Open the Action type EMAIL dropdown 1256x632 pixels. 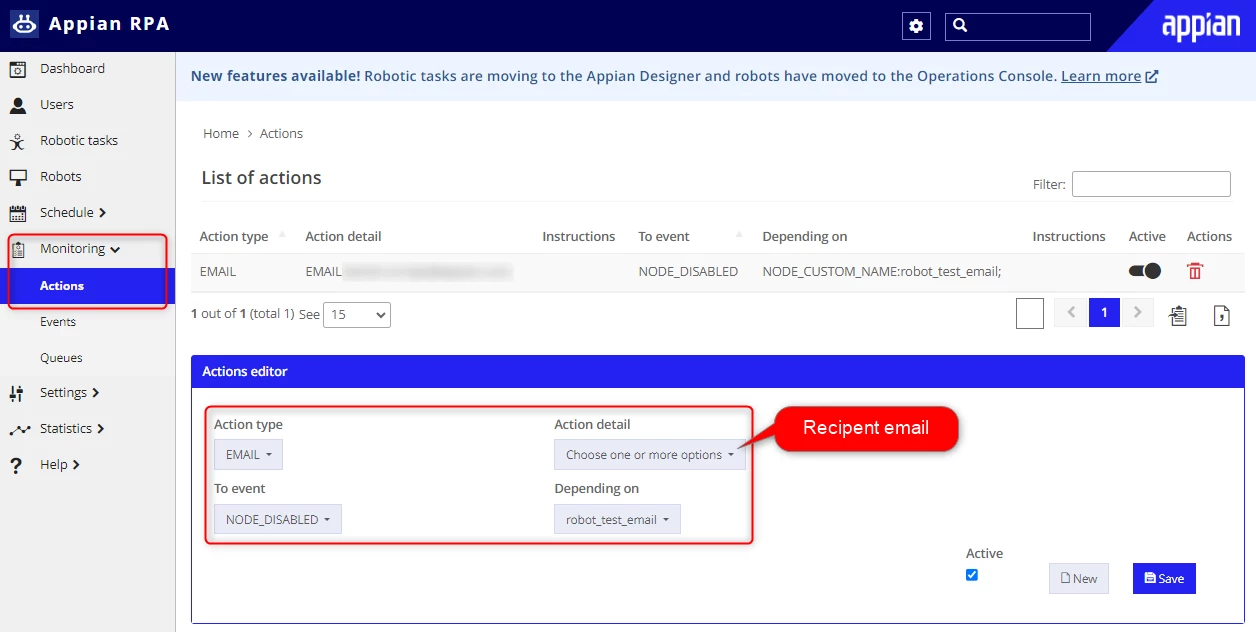click(x=248, y=455)
